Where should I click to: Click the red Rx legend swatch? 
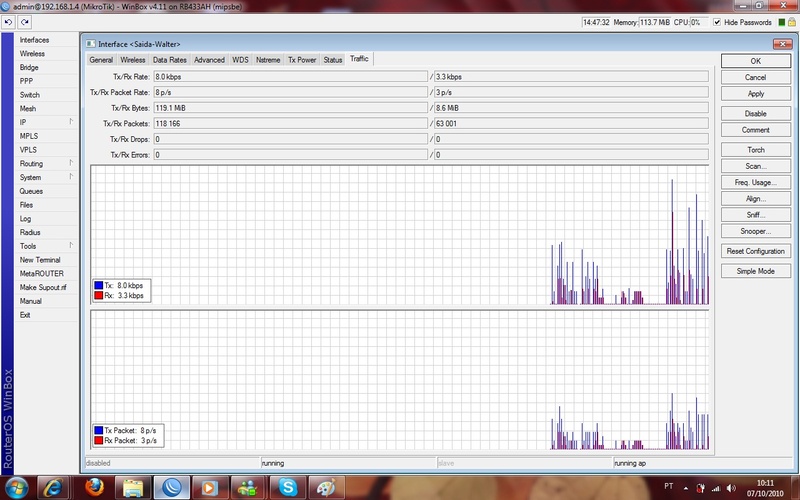(99, 295)
